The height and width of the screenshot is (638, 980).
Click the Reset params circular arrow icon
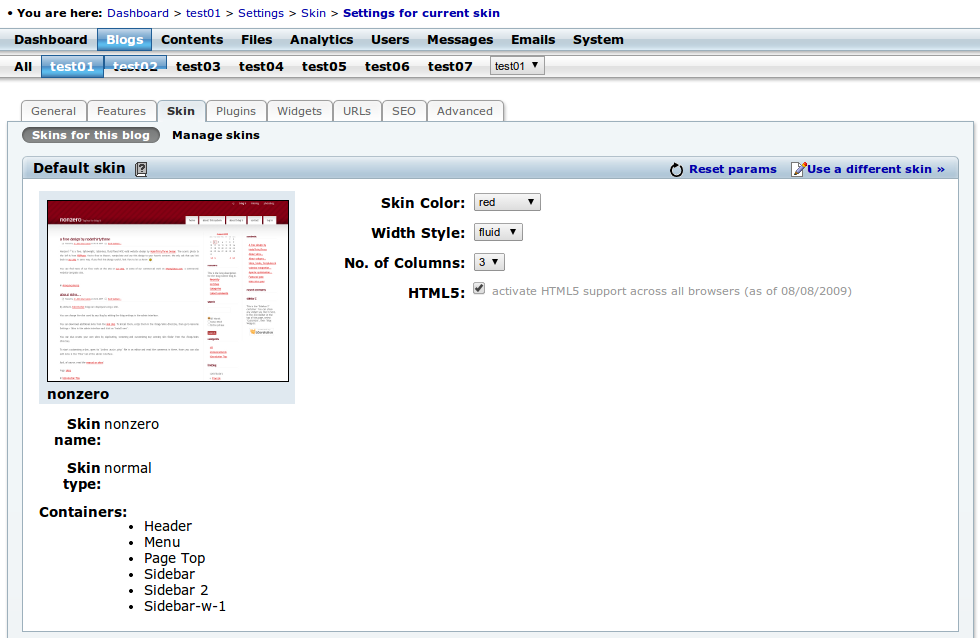(x=676, y=169)
